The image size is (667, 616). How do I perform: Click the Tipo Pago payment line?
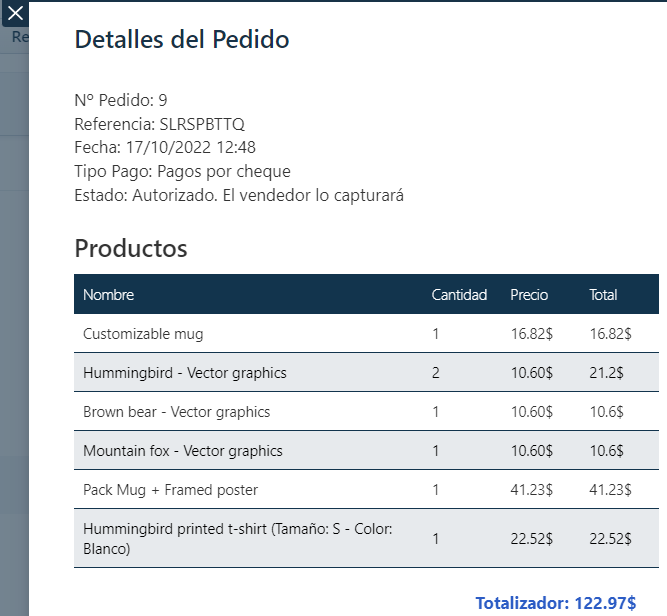pos(182,171)
